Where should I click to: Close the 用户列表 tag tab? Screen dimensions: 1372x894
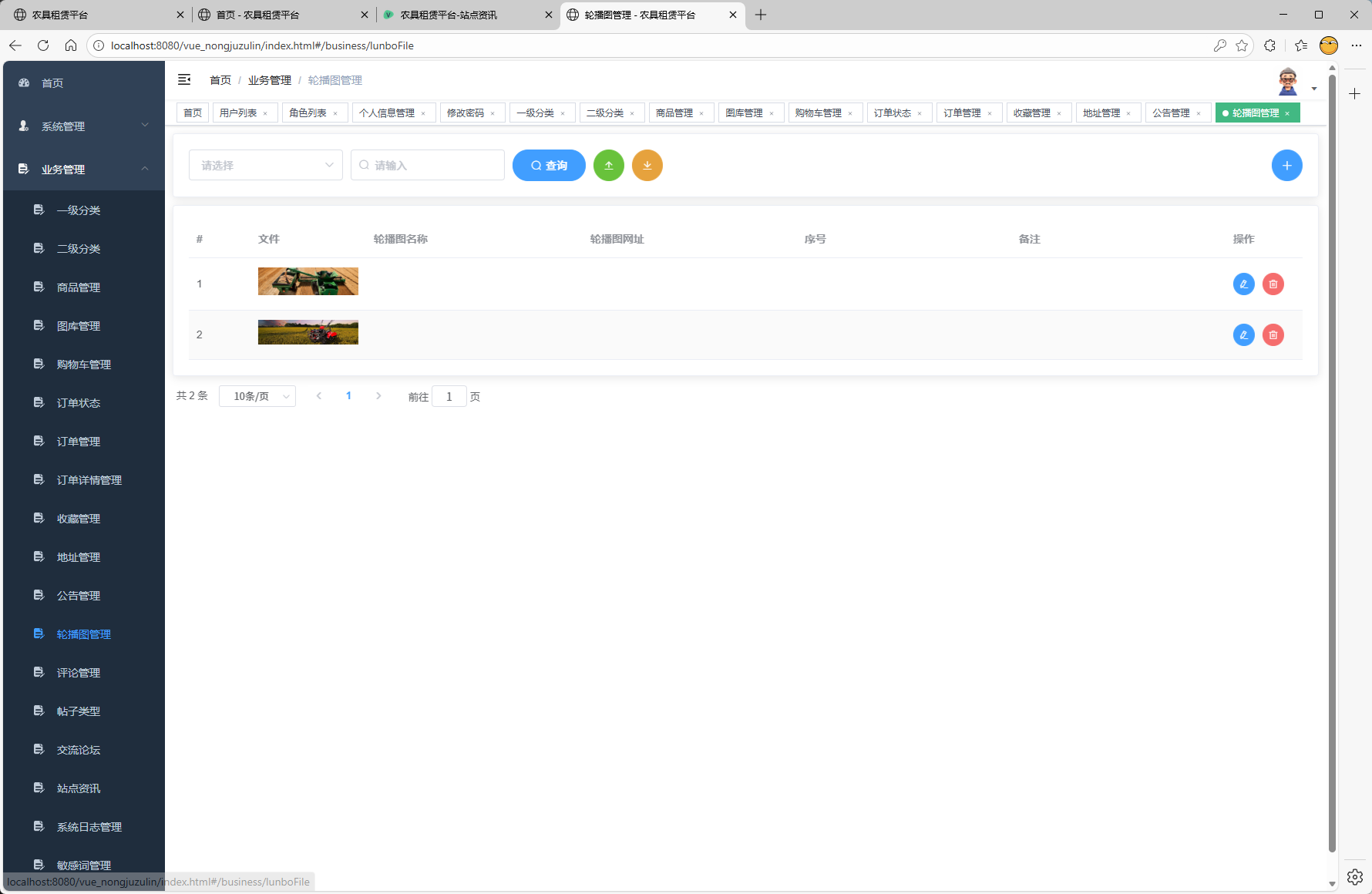tap(266, 113)
